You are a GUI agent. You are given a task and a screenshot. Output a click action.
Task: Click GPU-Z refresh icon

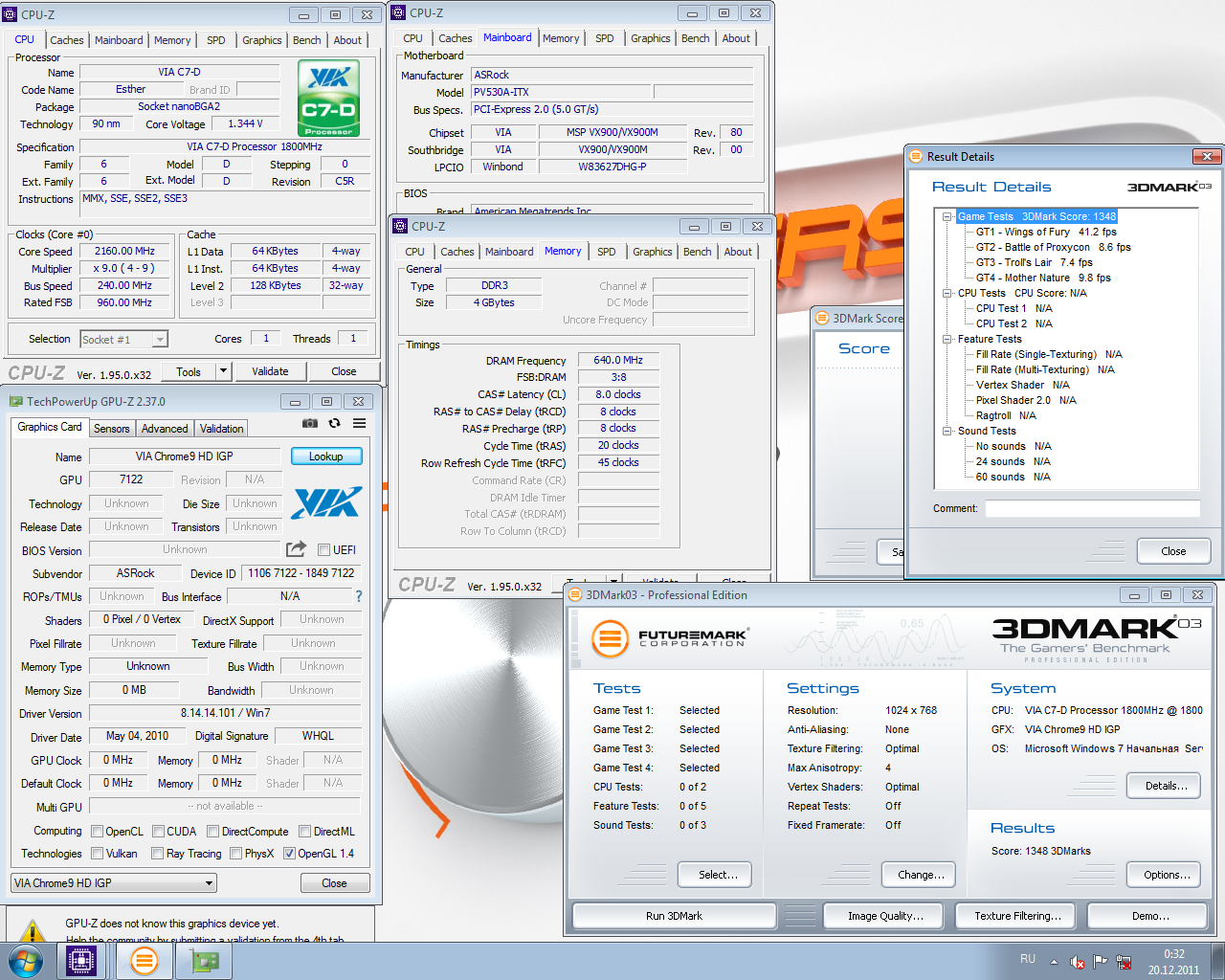[334, 423]
